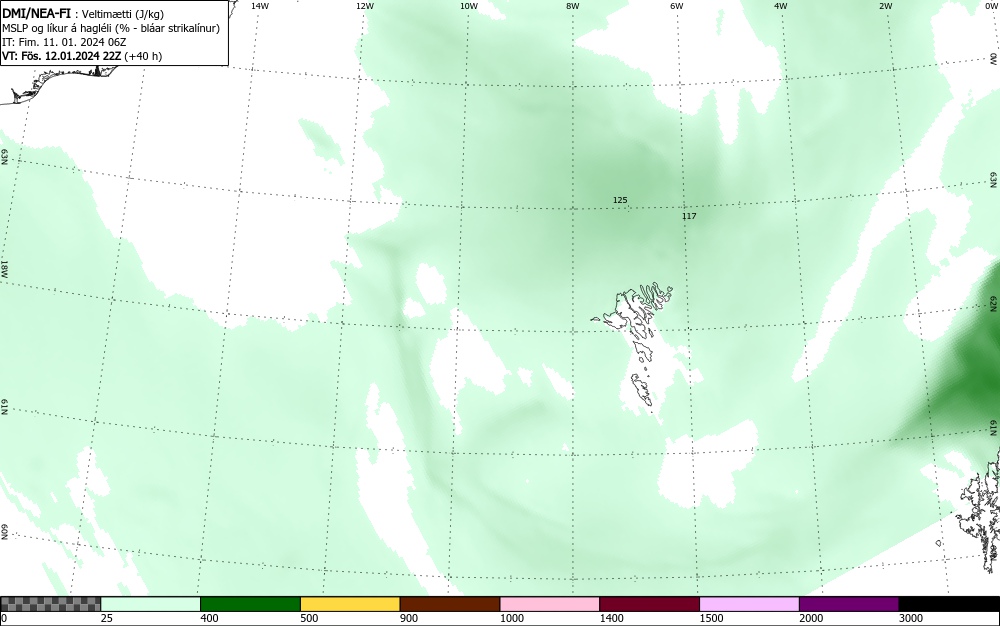Viewport: 1000px width, 626px height.
Task: Click the 12W longitude label
Action: 365,6
